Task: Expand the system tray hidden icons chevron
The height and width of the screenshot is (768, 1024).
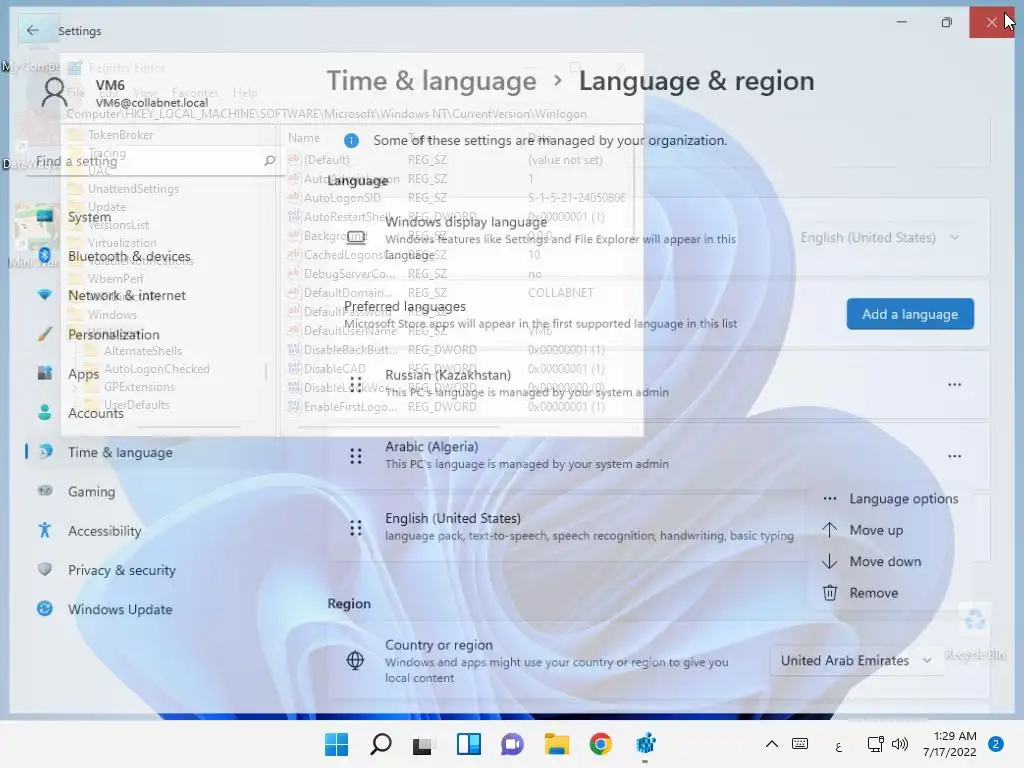Action: pos(771,744)
